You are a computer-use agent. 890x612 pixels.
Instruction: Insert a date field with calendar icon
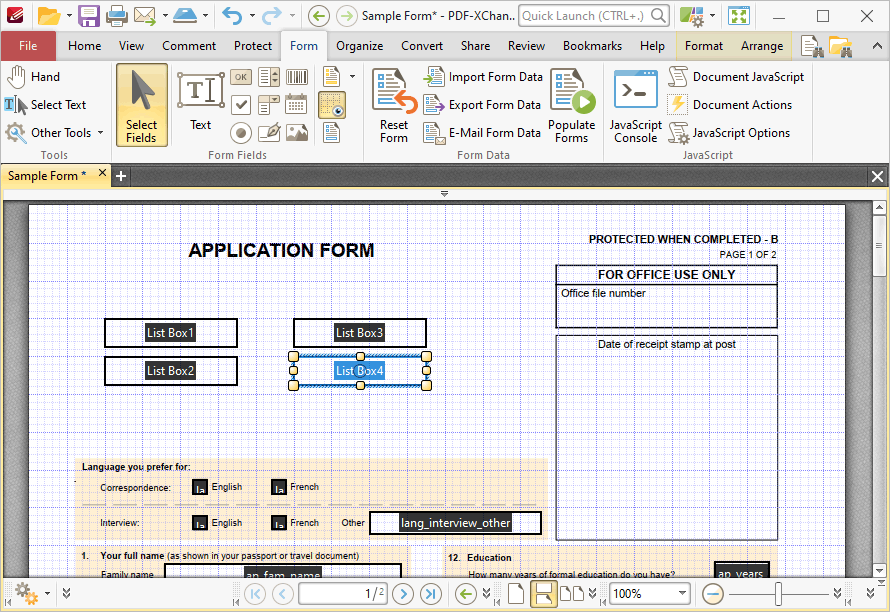[x=296, y=104]
